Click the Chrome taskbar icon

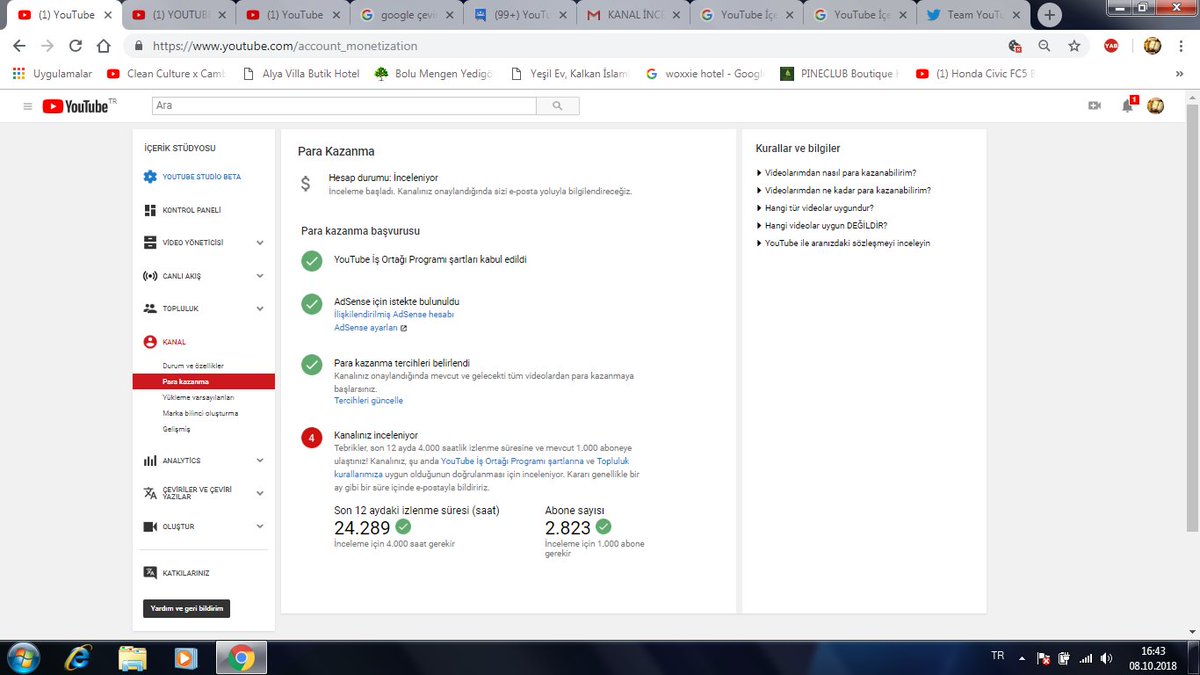click(240, 658)
